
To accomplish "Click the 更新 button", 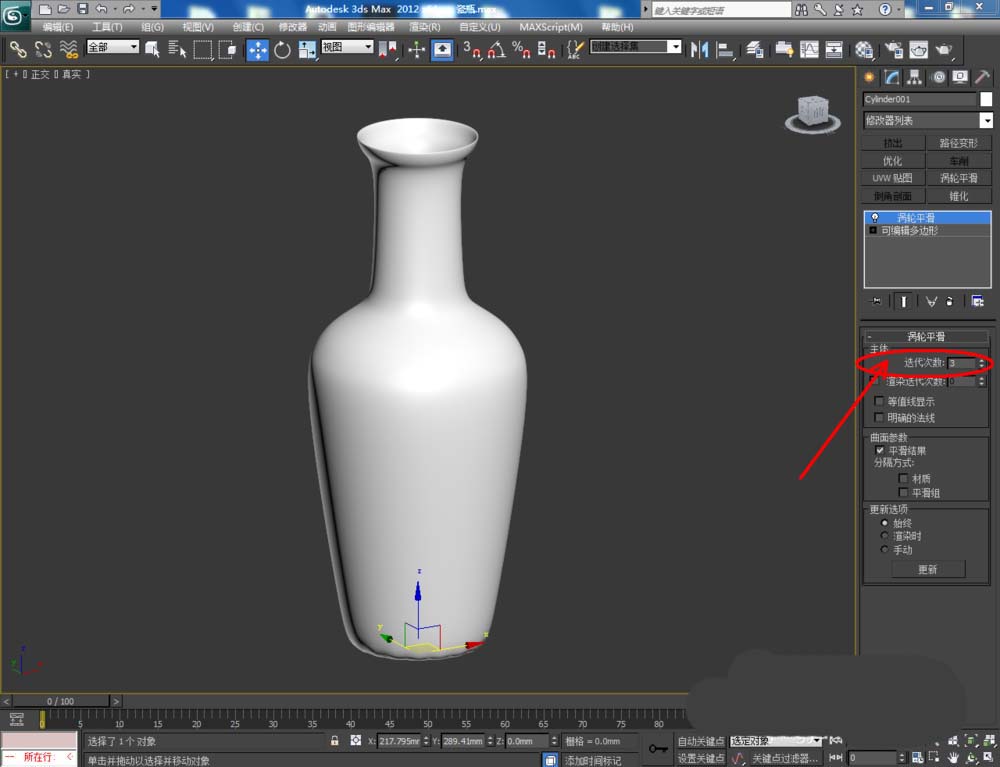I will coord(928,569).
